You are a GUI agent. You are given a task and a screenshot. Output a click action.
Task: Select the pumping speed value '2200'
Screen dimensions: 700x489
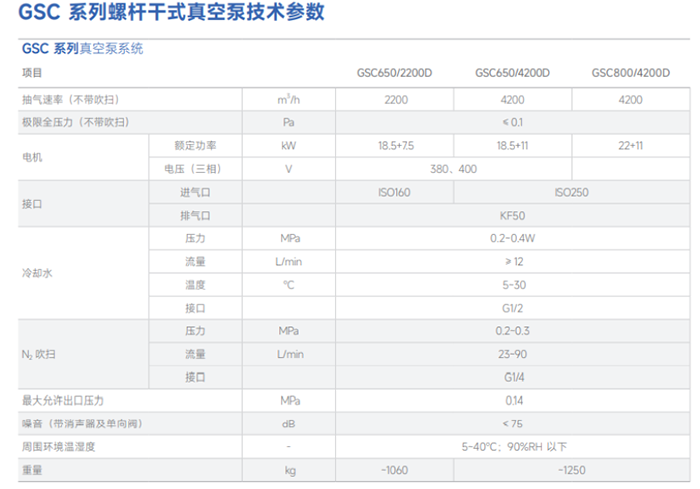[396, 100]
